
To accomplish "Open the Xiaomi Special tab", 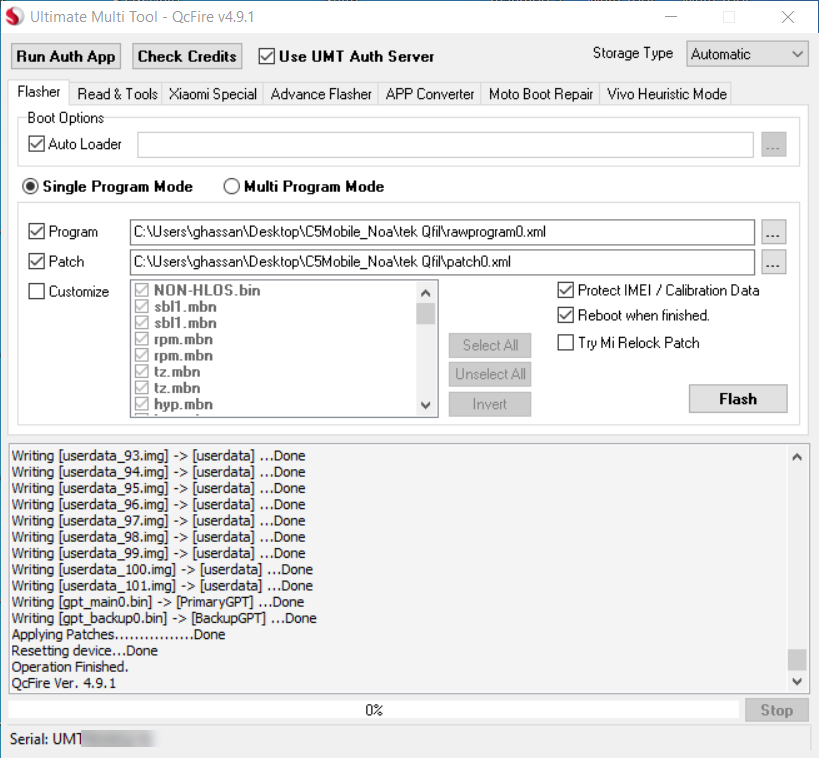I will [x=213, y=94].
